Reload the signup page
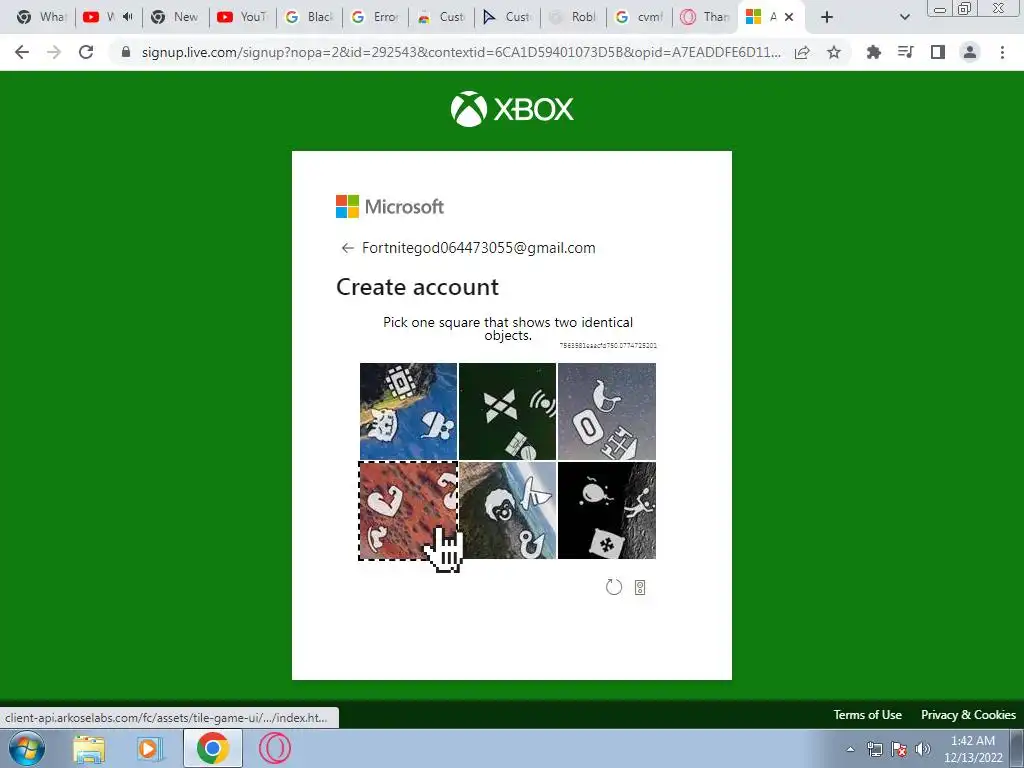The height and width of the screenshot is (768, 1024). click(86, 52)
